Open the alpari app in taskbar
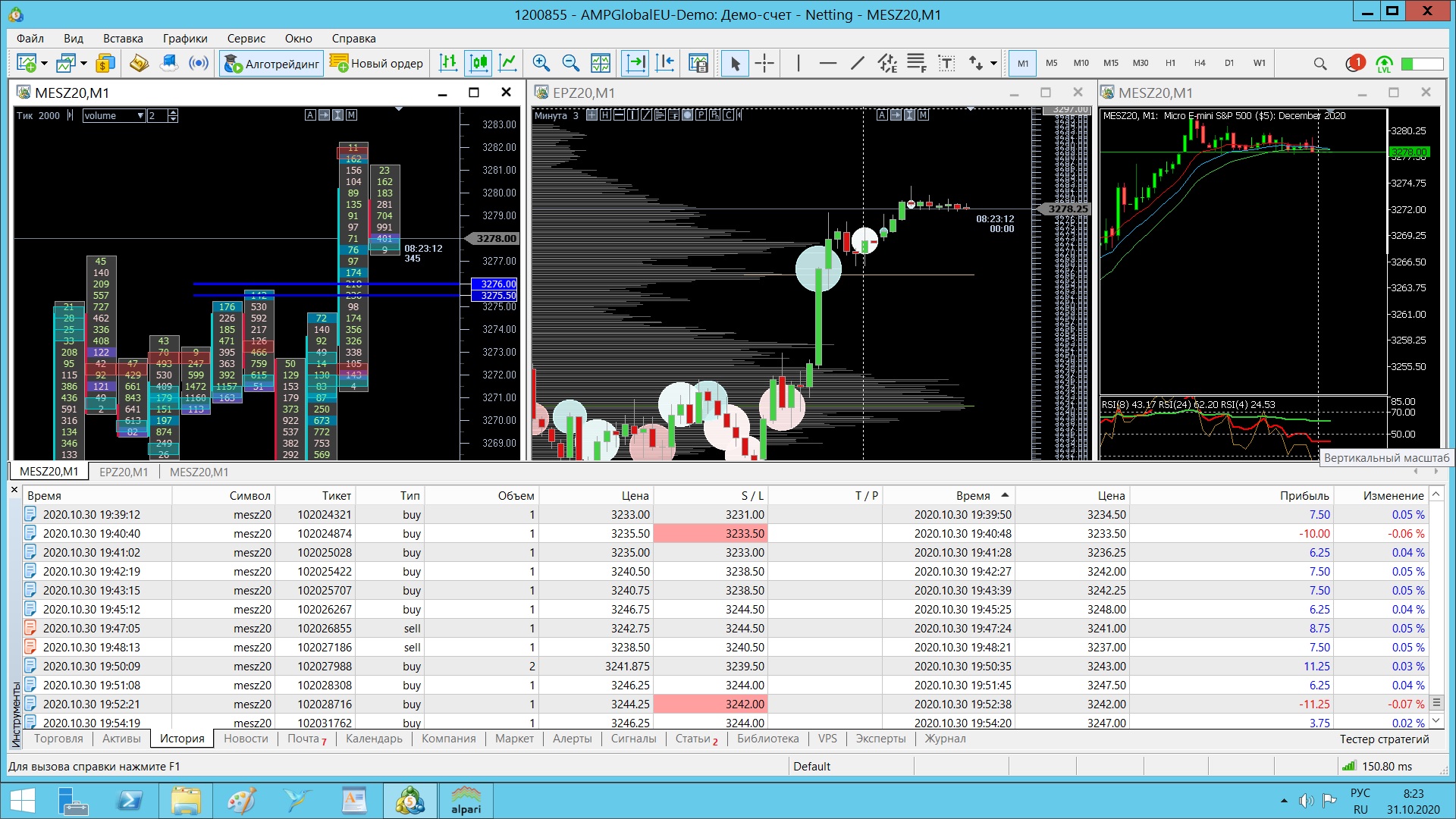 [466, 801]
